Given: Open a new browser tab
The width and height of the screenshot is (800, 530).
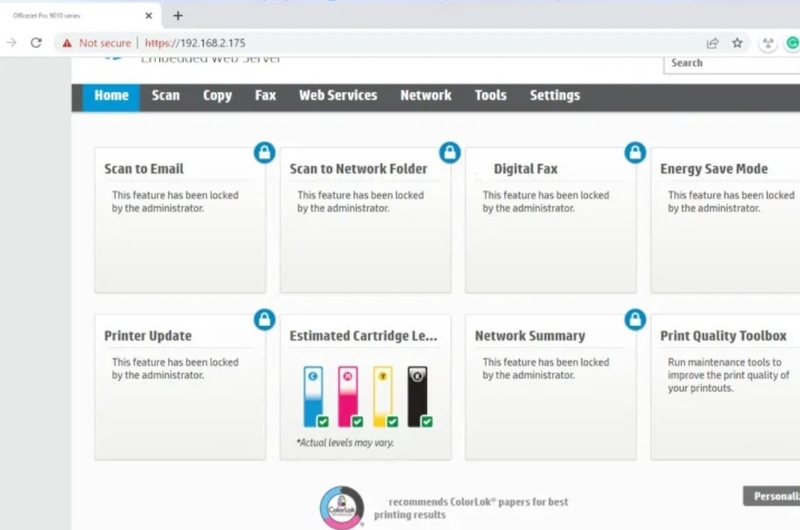Looking at the screenshot, I should 178,16.
